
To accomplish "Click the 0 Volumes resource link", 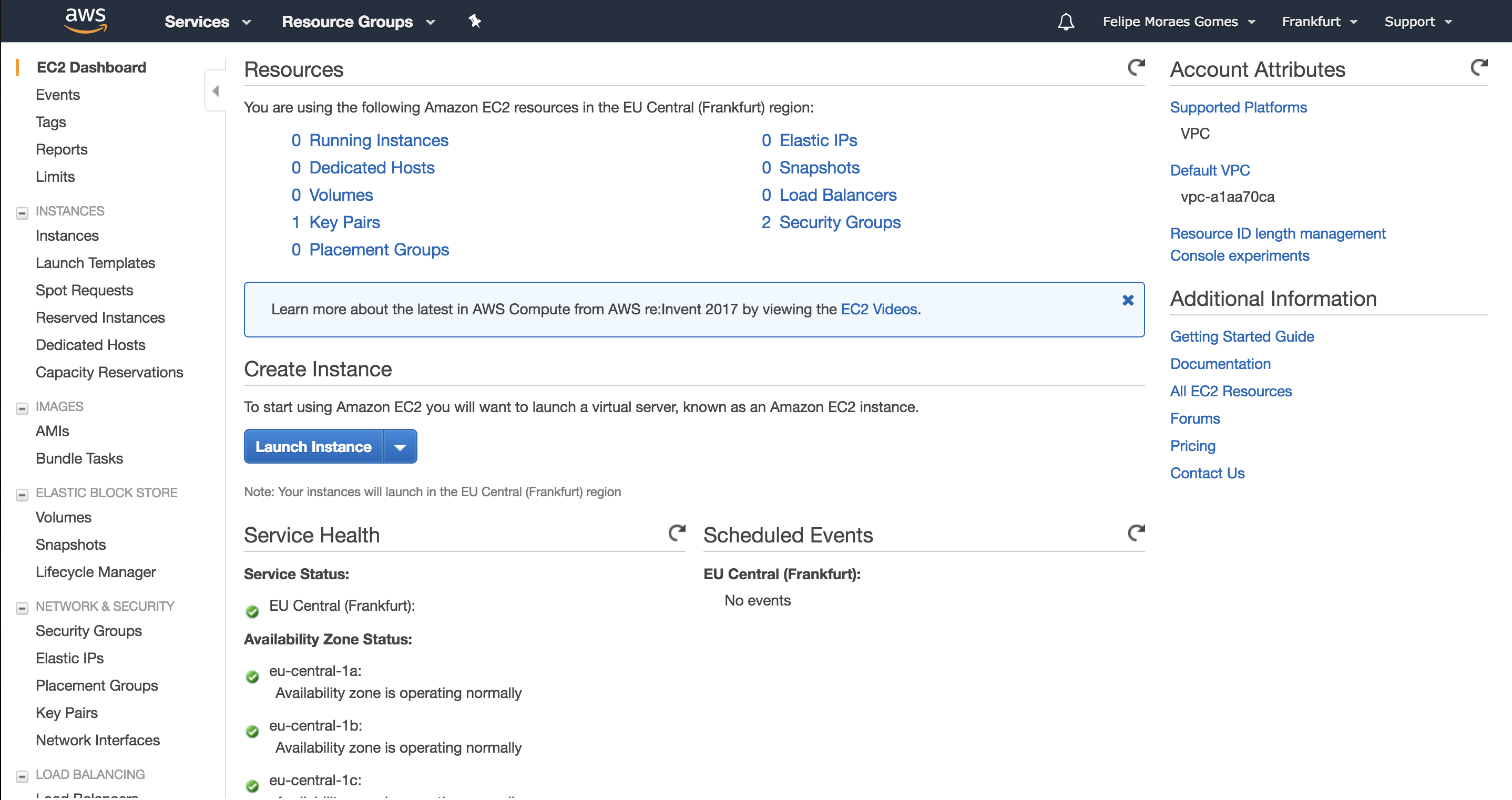I will [x=332, y=195].
